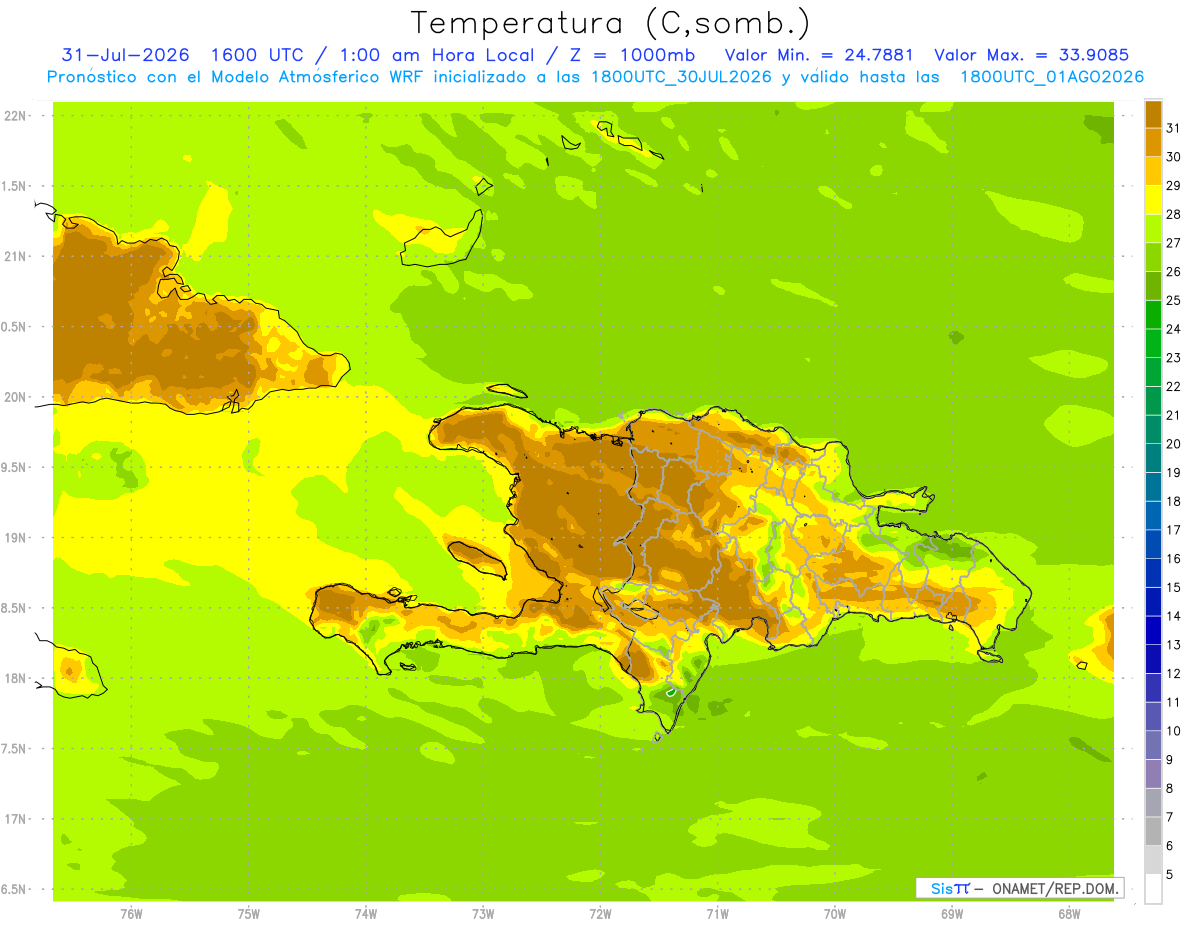Click the '6.5N' latitude axis label
The height and width of the screenshot is (927, 1200).
tap(15, 890)
